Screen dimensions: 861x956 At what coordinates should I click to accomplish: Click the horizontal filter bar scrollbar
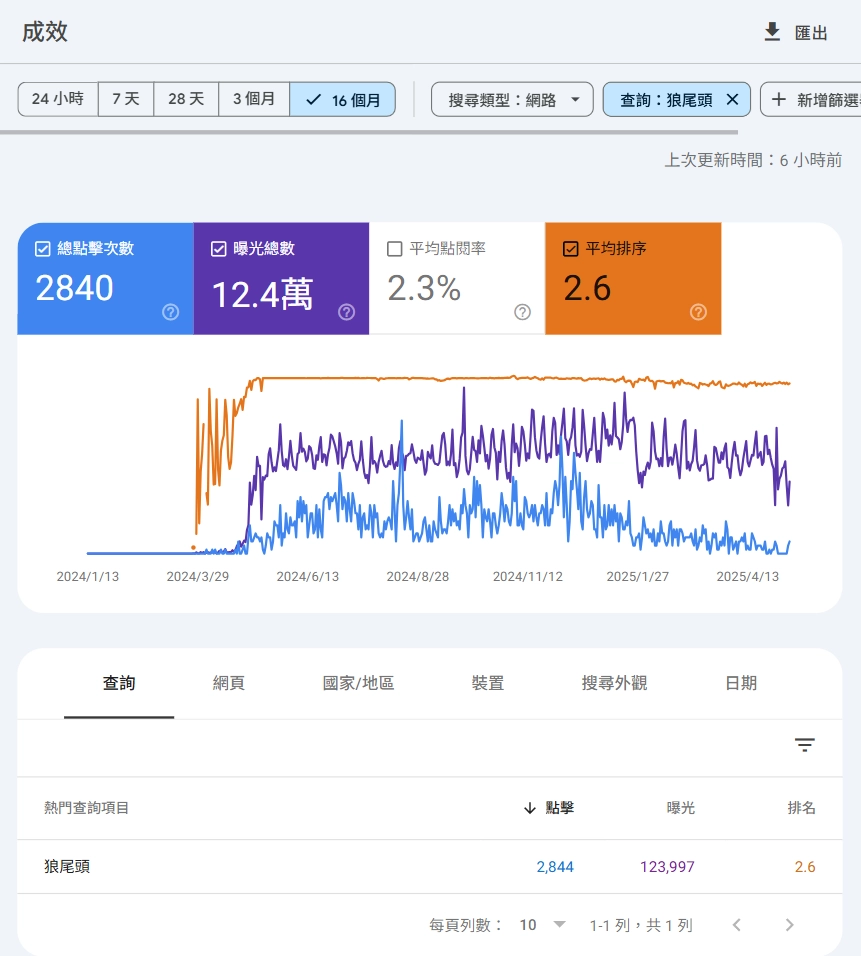pyautogui.click(x=369, y=132)
